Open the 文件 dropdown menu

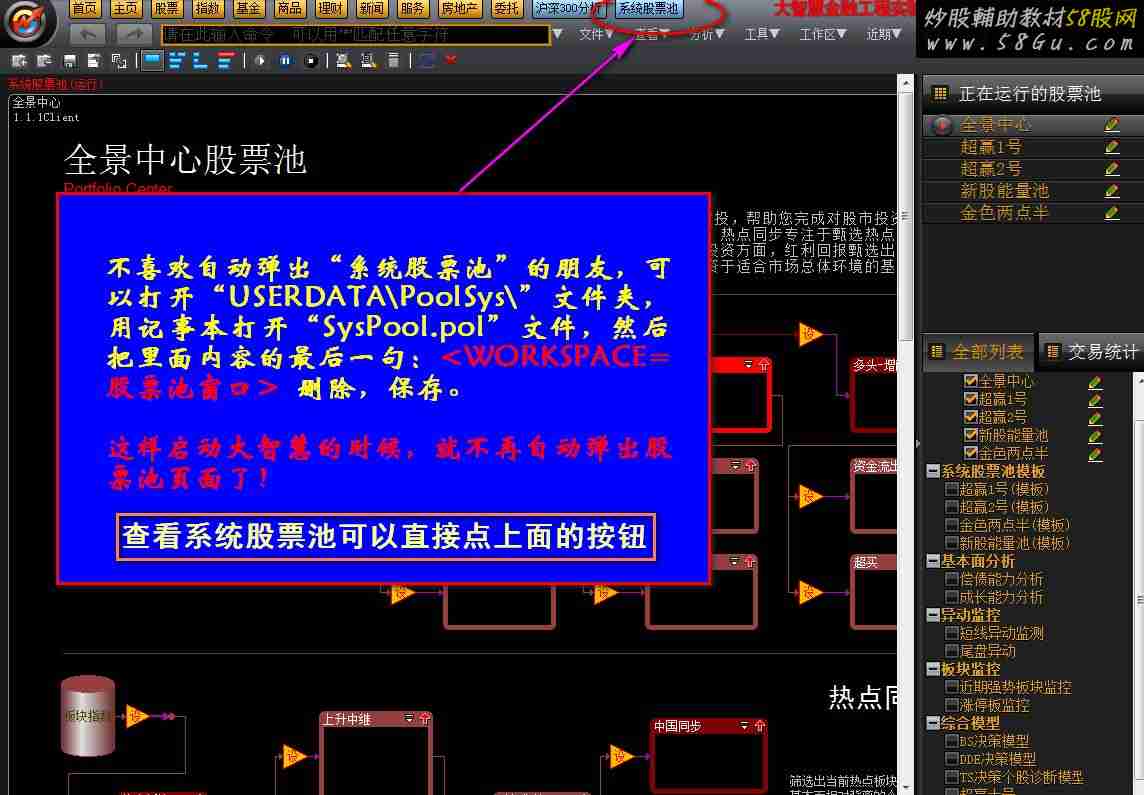pos(596,34)
